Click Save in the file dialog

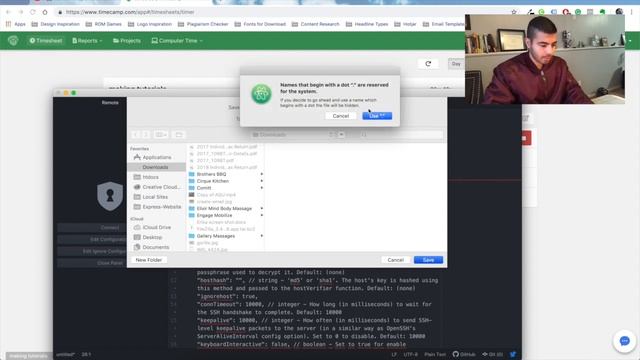428,260
